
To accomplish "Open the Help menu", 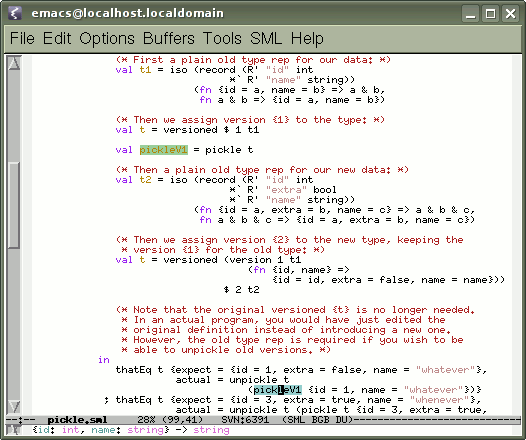I will pos(307,38).
